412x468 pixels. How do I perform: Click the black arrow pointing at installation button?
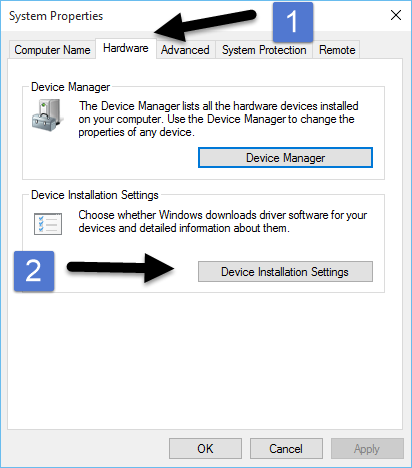120,268
